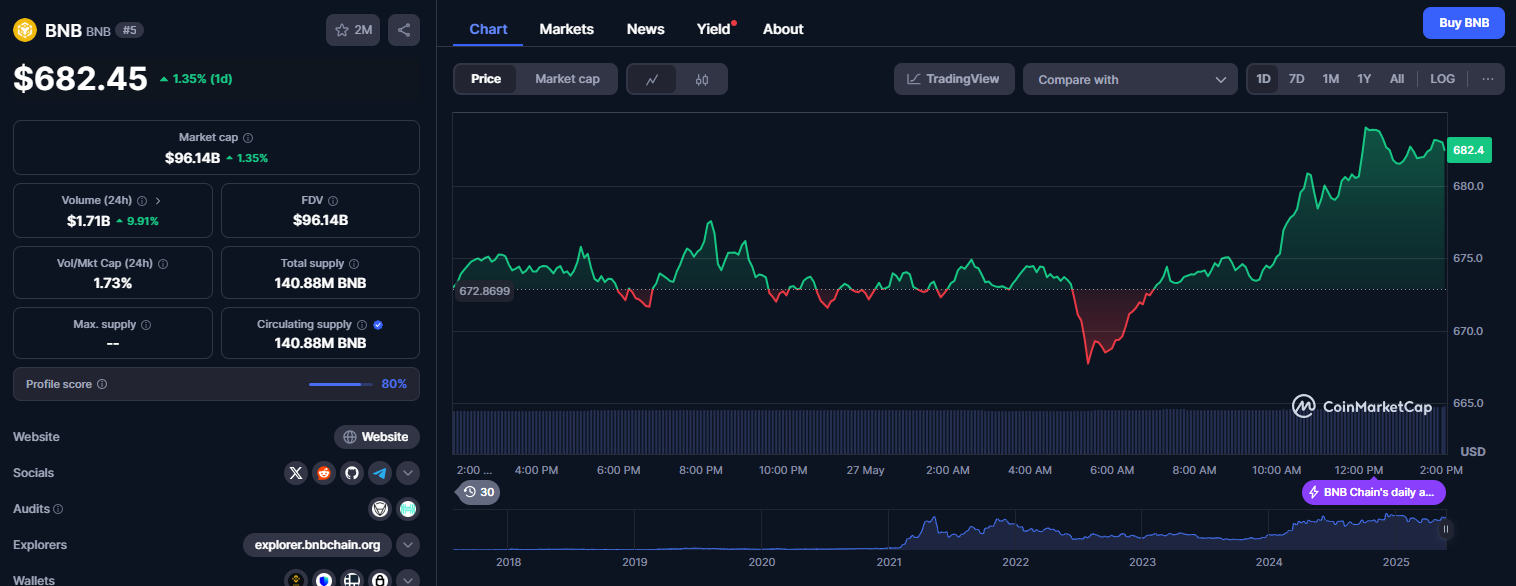
Task: Open the About tab
Action: click(783, 29)
